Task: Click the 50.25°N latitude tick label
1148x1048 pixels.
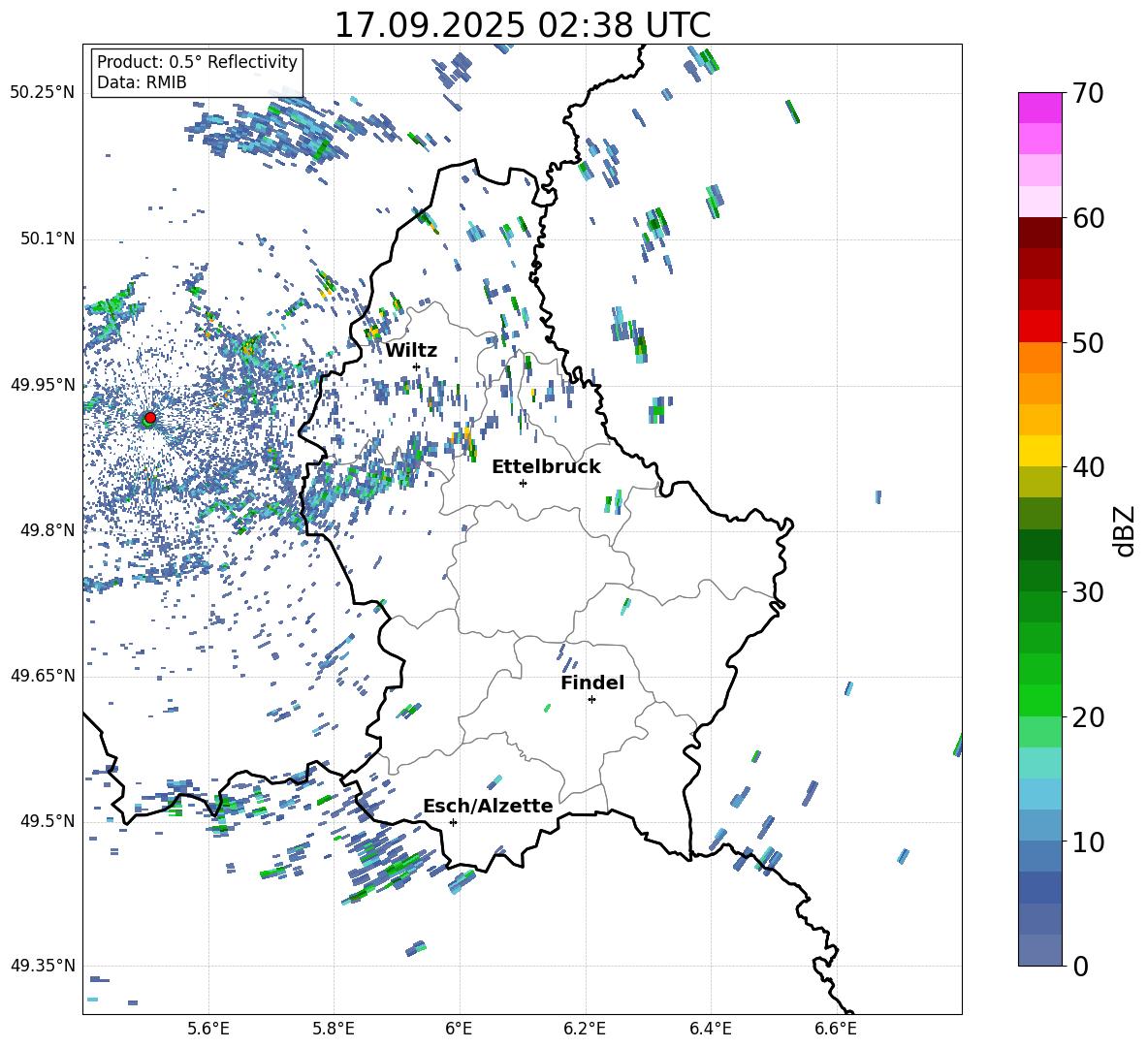Action: click(x=42, y=93)
